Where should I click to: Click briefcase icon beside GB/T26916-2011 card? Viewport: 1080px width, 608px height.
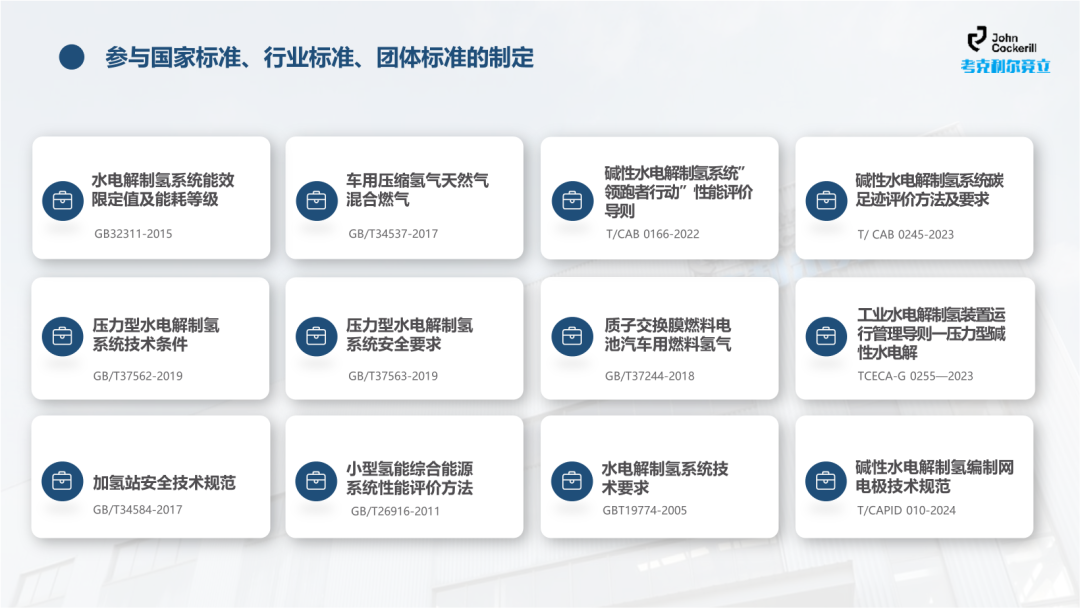coord(316,481)
